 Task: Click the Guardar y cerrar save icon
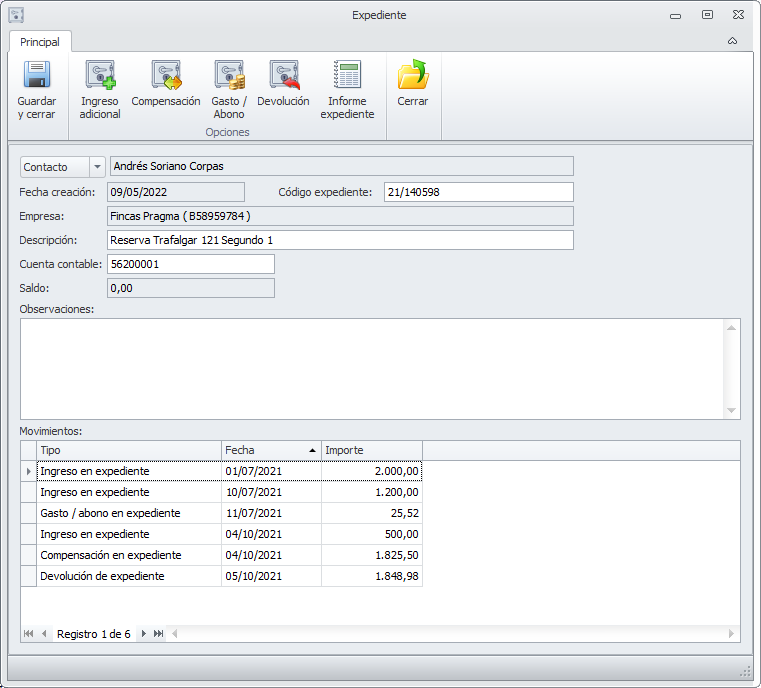coord(37,76)
